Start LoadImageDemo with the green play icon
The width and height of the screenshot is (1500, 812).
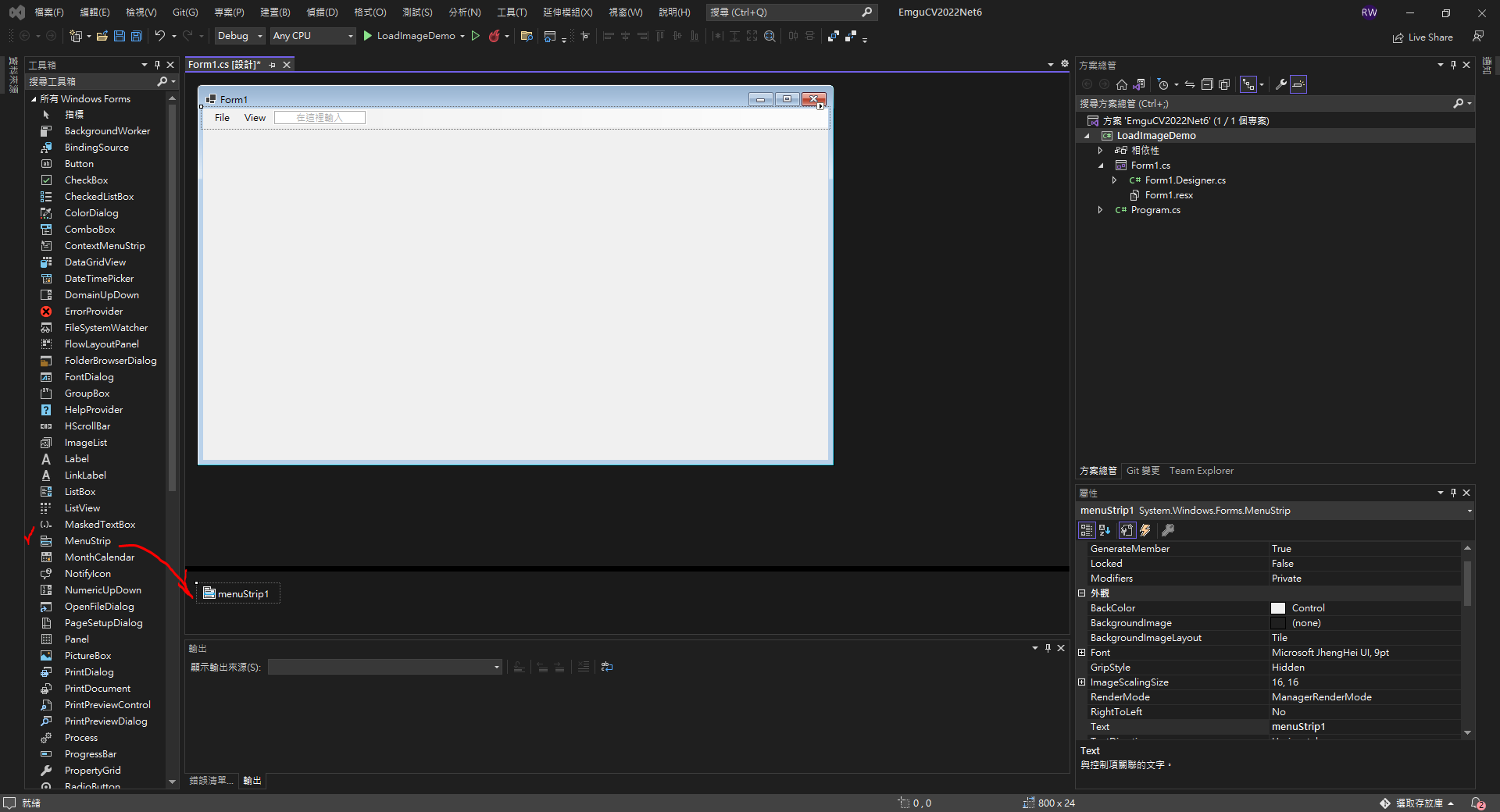pyautogui.click(x=368, y=36)
